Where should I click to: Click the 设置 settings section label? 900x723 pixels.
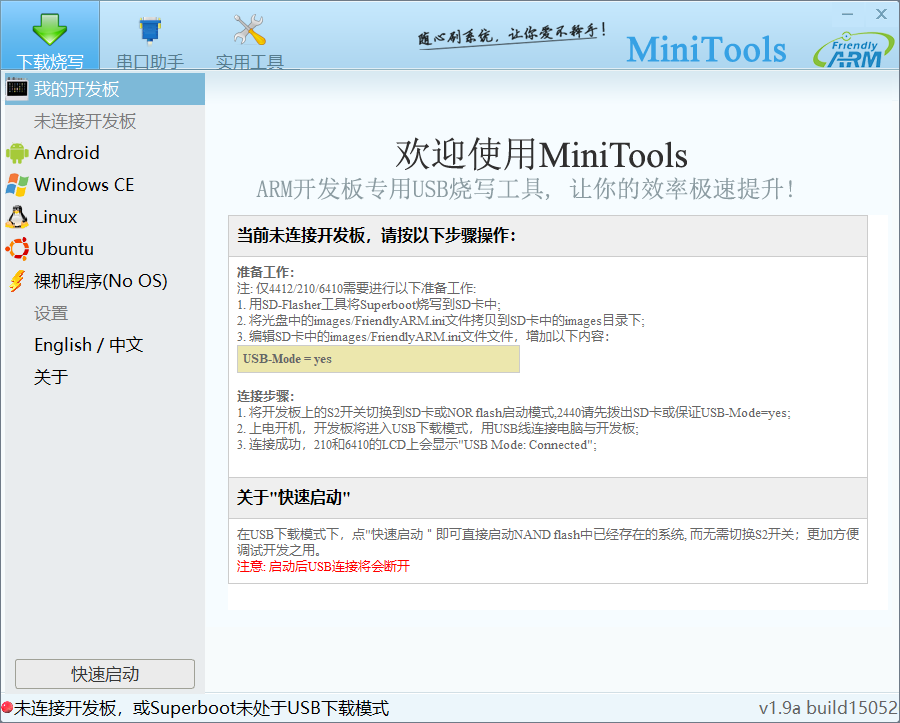coord(51,313)
